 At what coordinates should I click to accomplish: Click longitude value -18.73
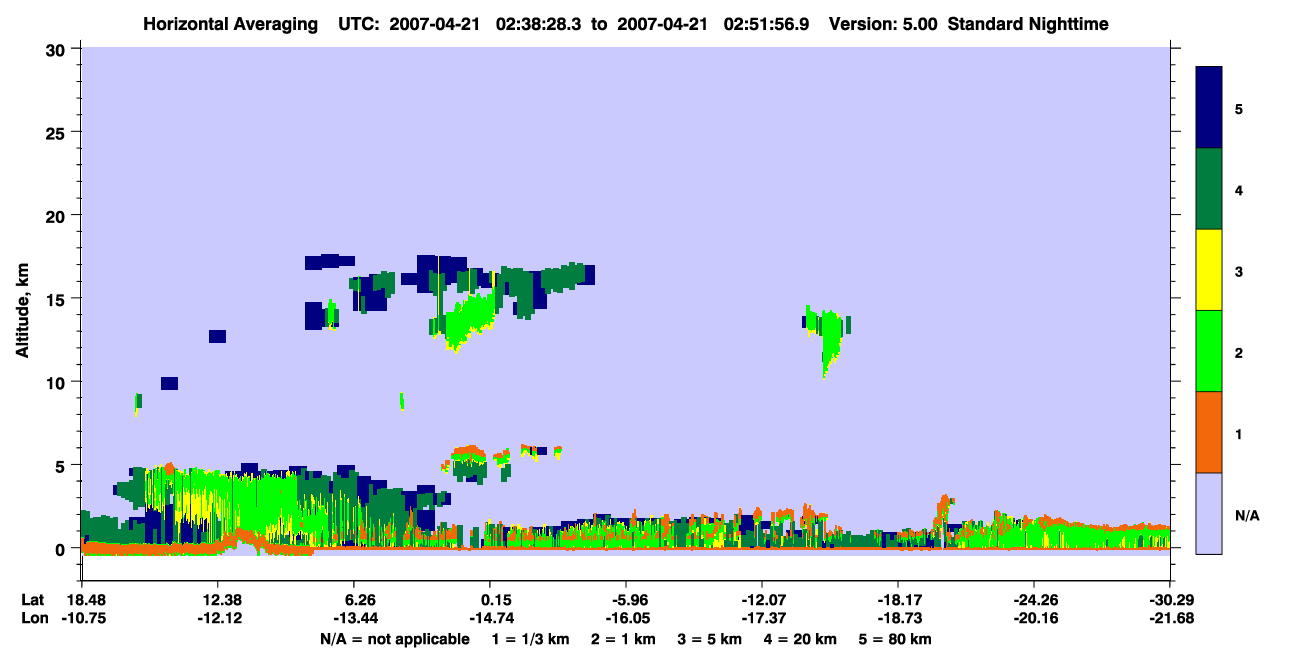[898, 618]
